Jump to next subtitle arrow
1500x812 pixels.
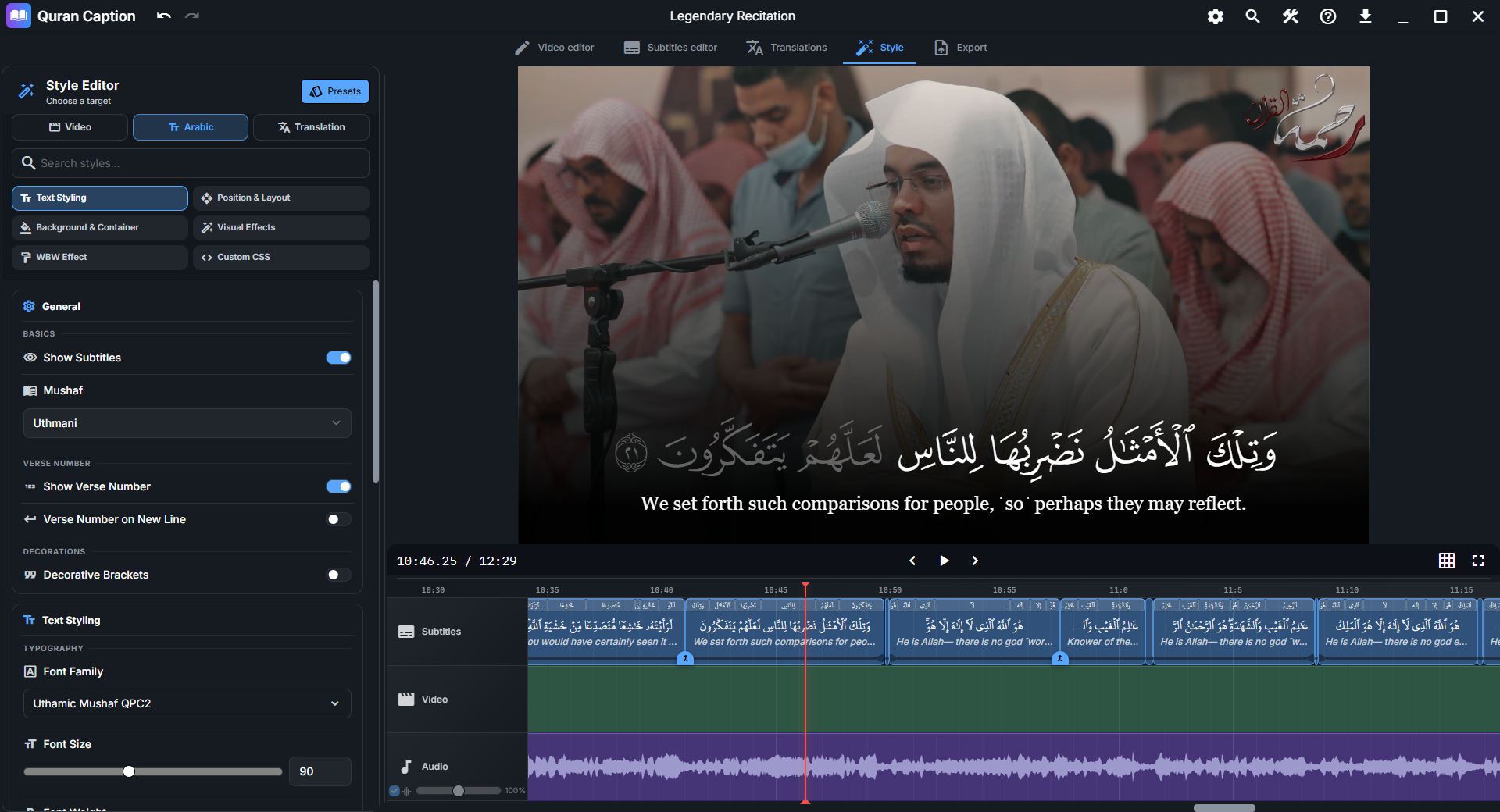click(x=975, y=561)
